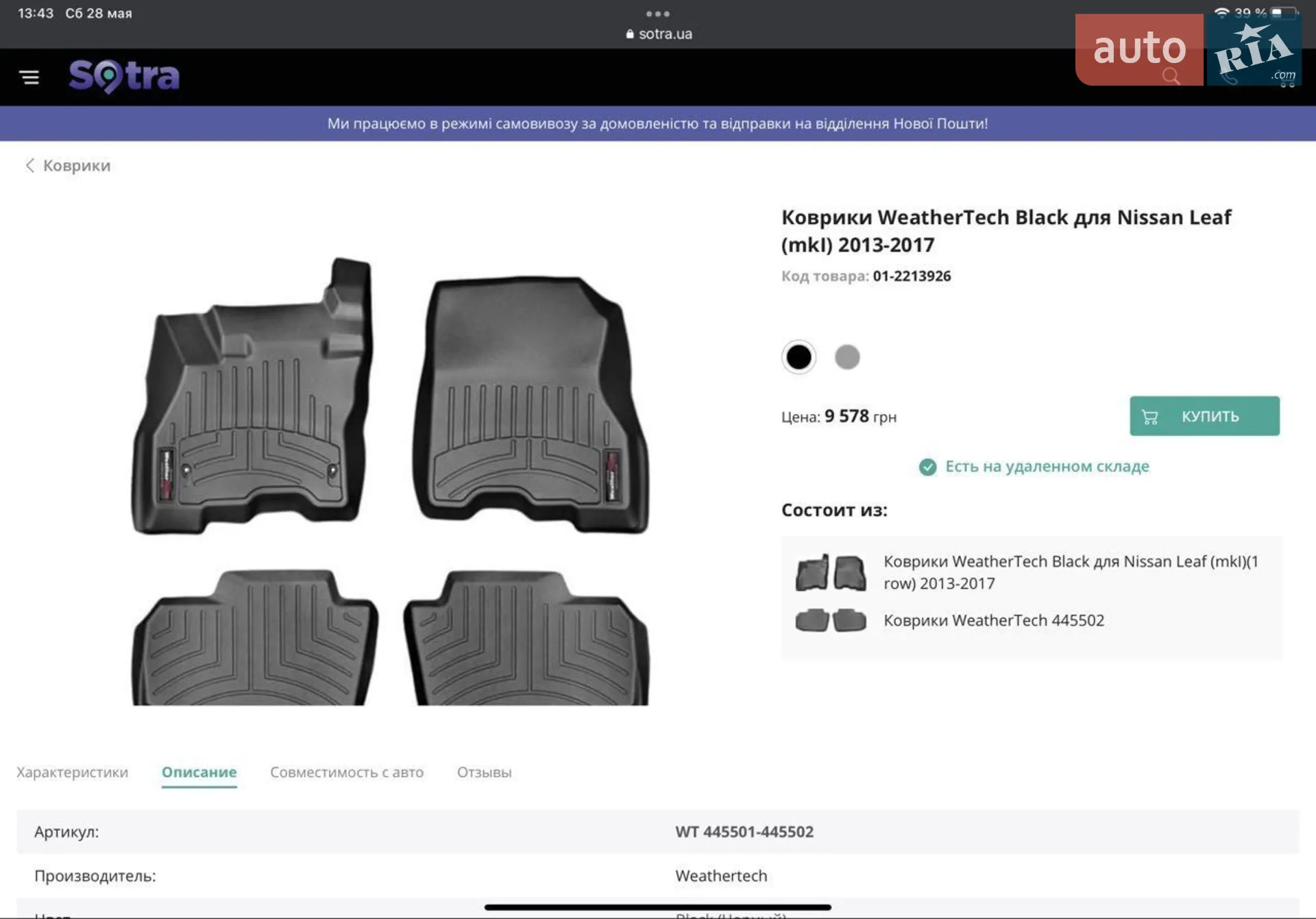Open the Характеристики tab

pyautogui.click(x=72, y=772)
